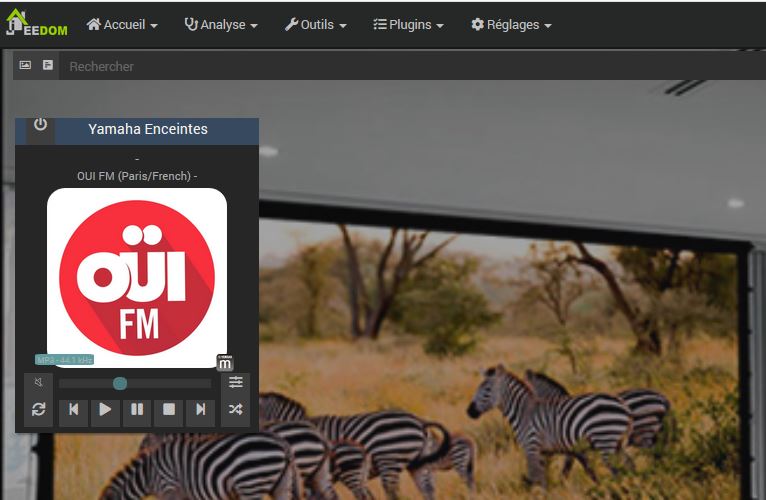Open the Outils menu
This screenshot has height=500, width=766.
(x=316, y=24)
